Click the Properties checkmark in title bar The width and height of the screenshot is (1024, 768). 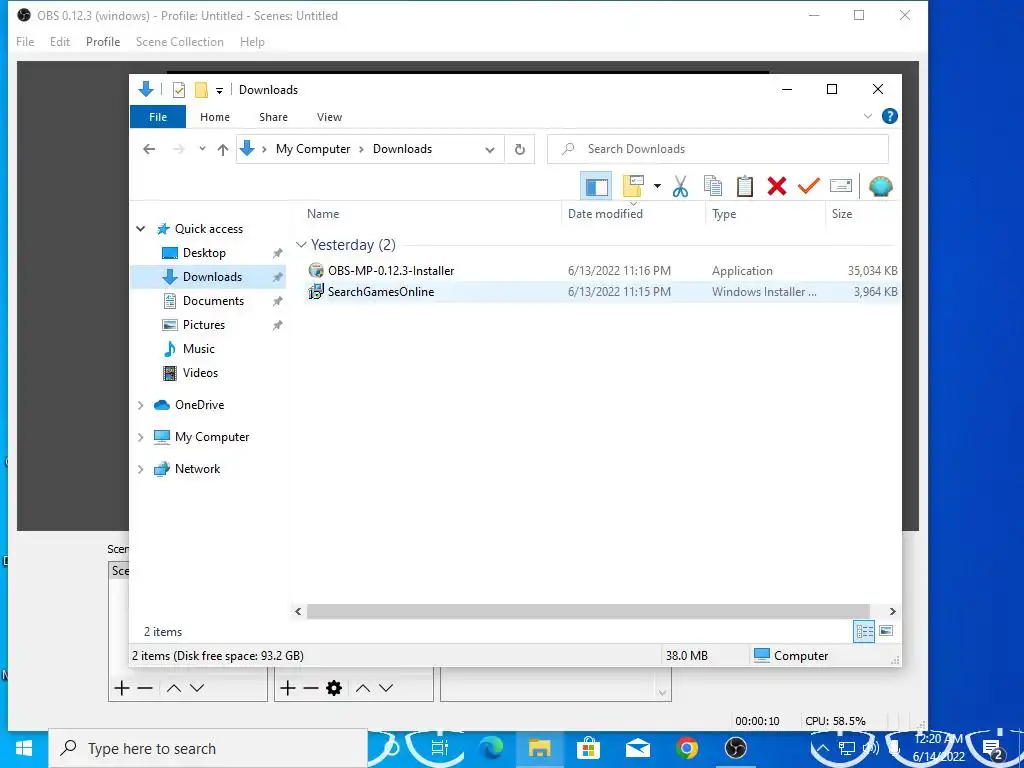coord(178,89)
